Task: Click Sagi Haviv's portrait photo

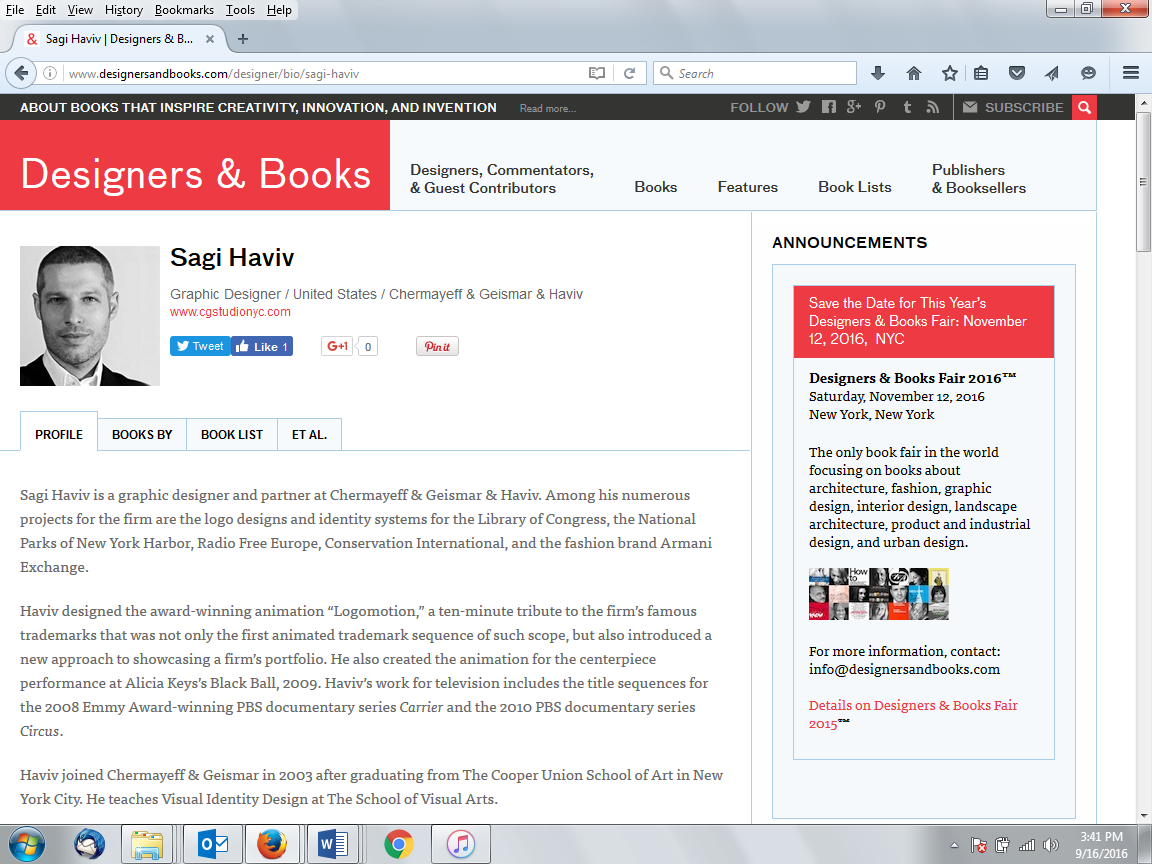Action: tap(90, 316)
